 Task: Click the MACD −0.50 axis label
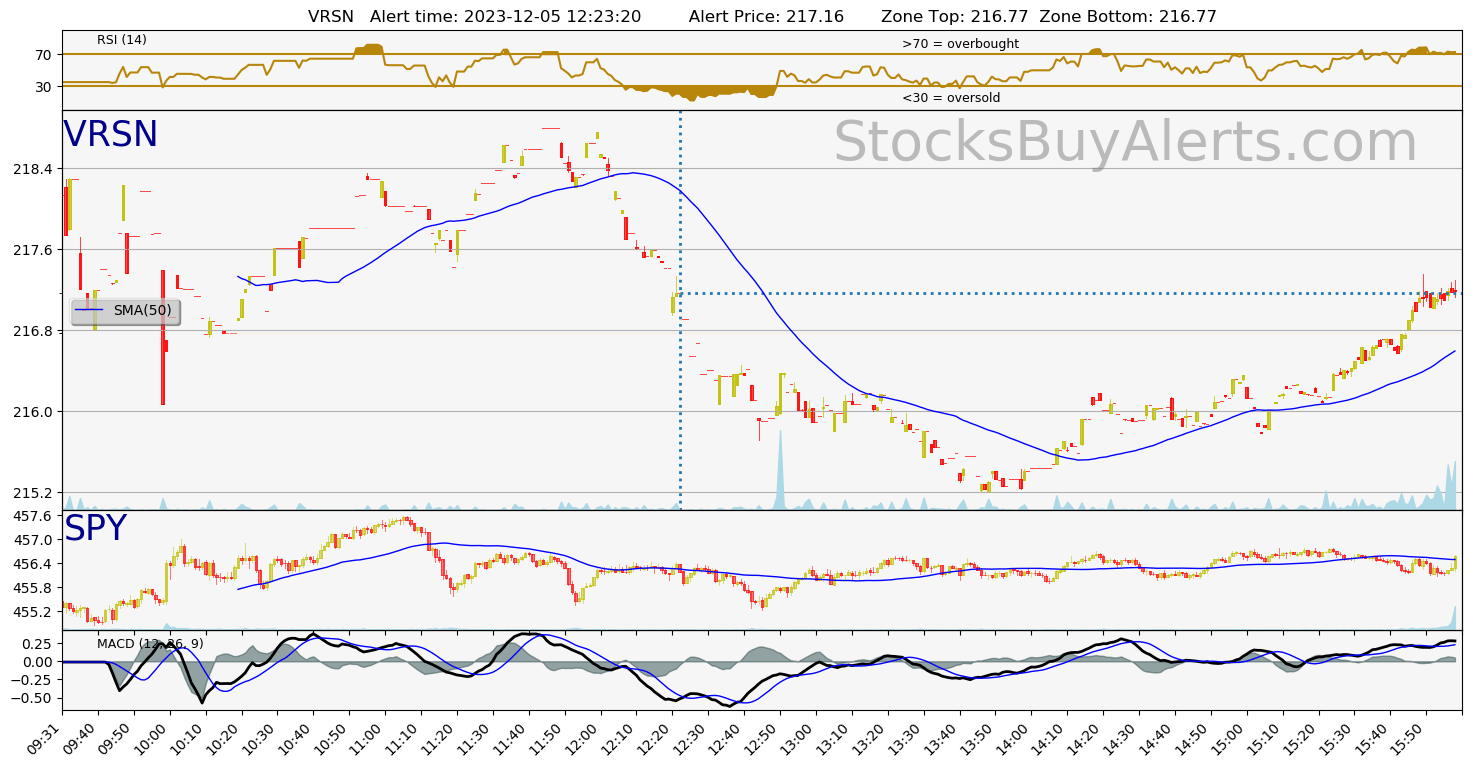coord(33,699)
